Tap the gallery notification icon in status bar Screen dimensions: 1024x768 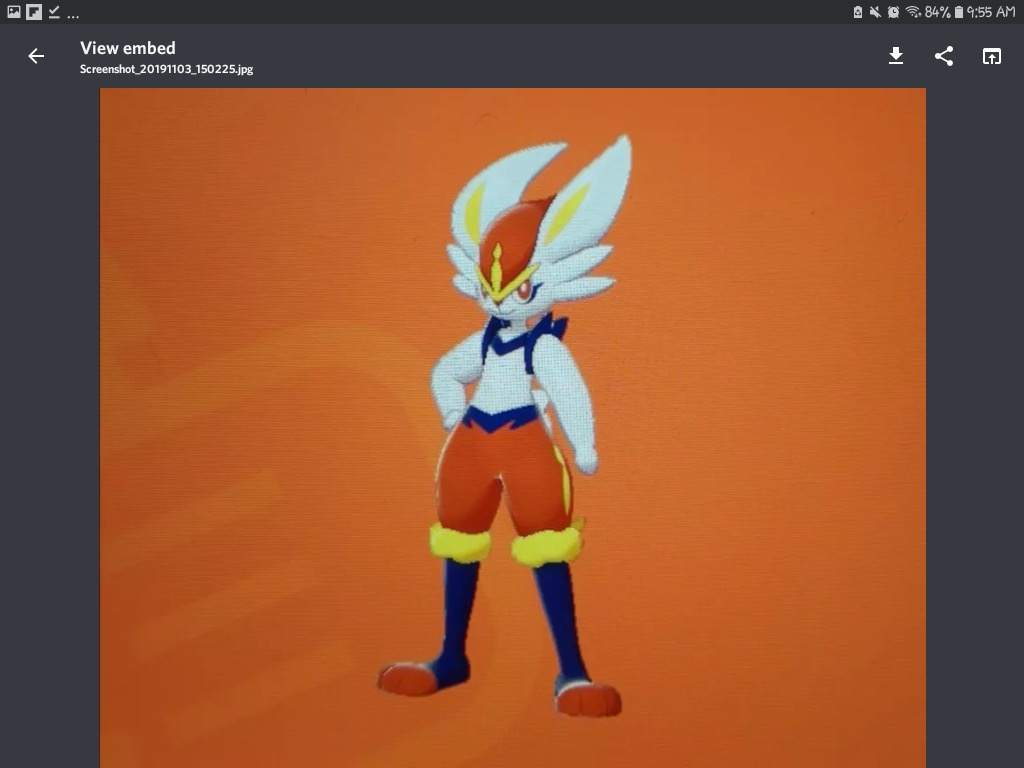coord(14,12)
